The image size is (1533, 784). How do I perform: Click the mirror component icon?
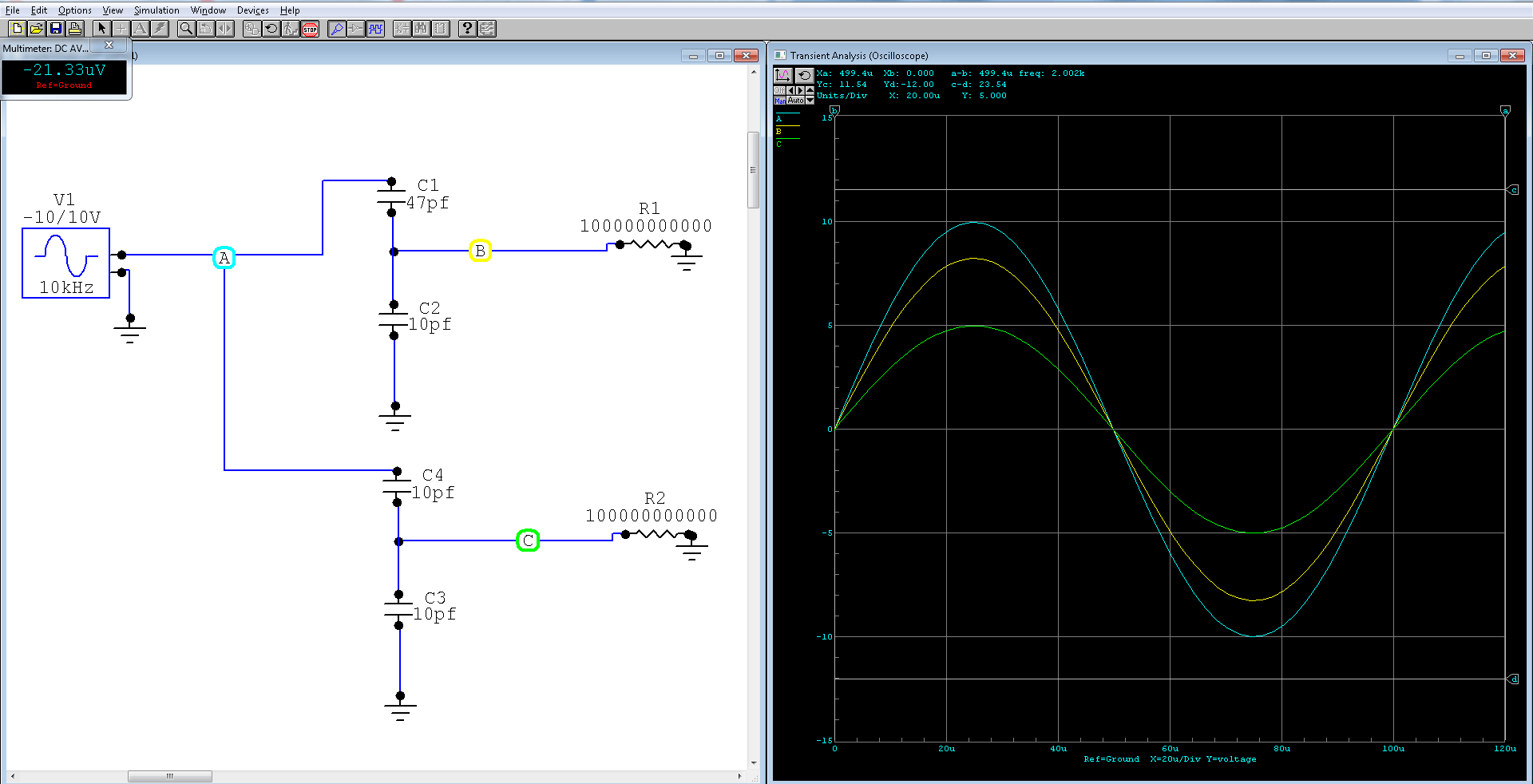click(x=224, y=29)
